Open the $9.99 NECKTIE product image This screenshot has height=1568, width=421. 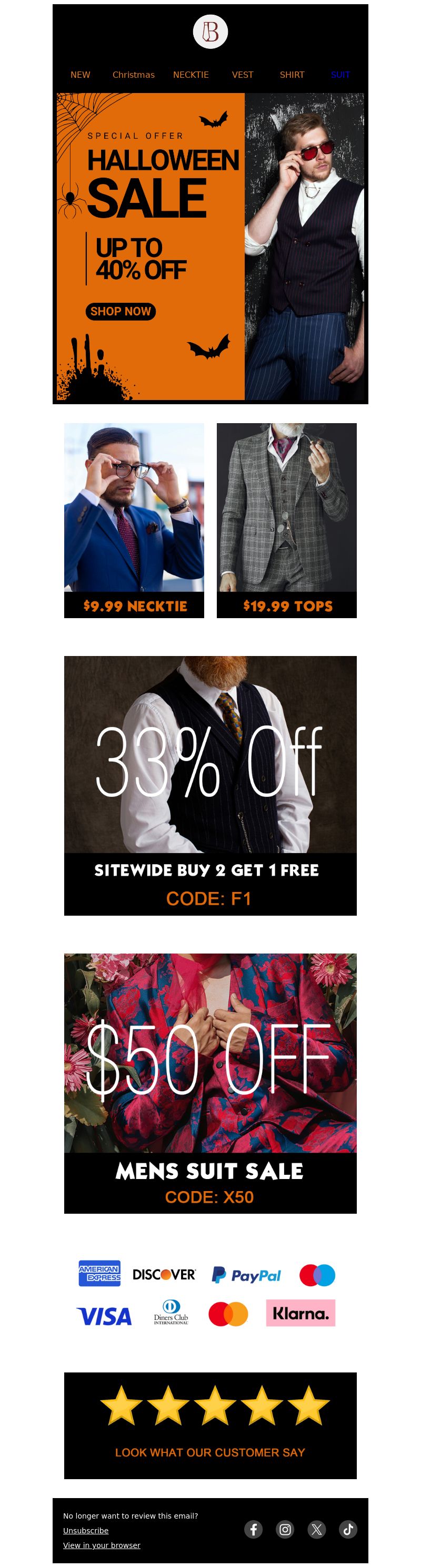(134, 520)
